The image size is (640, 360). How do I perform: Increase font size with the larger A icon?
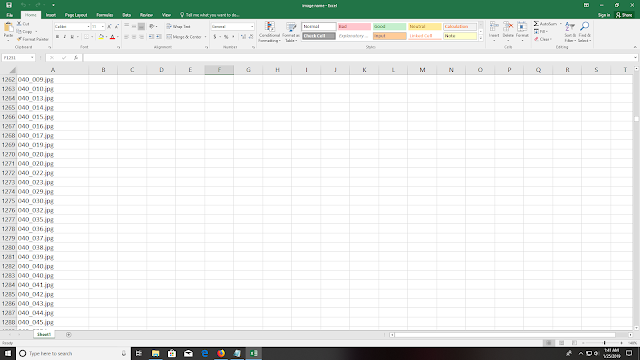coord(109,27)
